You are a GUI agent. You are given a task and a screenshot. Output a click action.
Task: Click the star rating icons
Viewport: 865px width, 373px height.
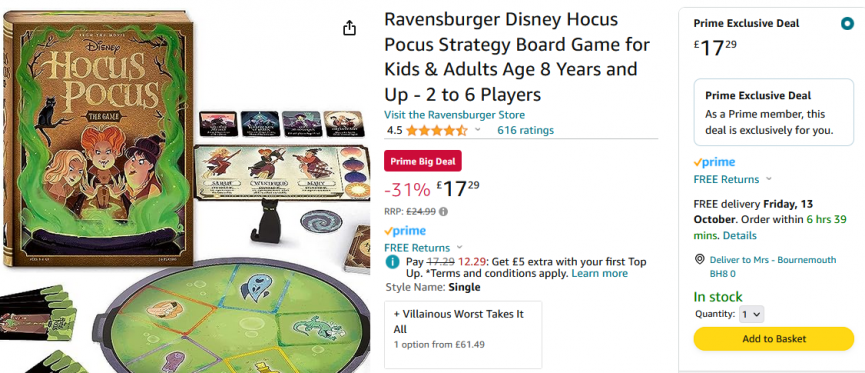[x=437, y=131]
